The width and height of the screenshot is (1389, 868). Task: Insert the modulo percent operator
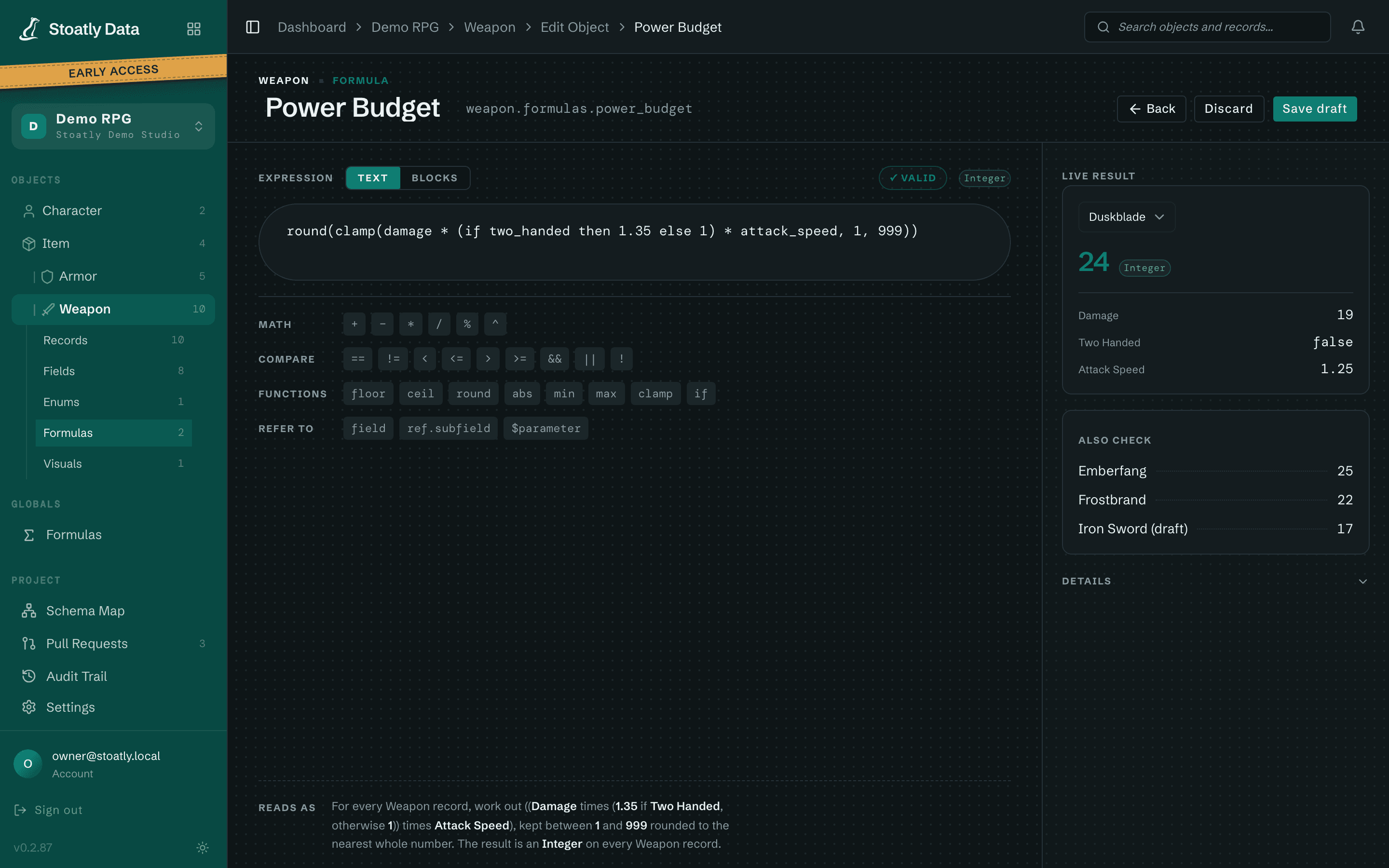467,325
